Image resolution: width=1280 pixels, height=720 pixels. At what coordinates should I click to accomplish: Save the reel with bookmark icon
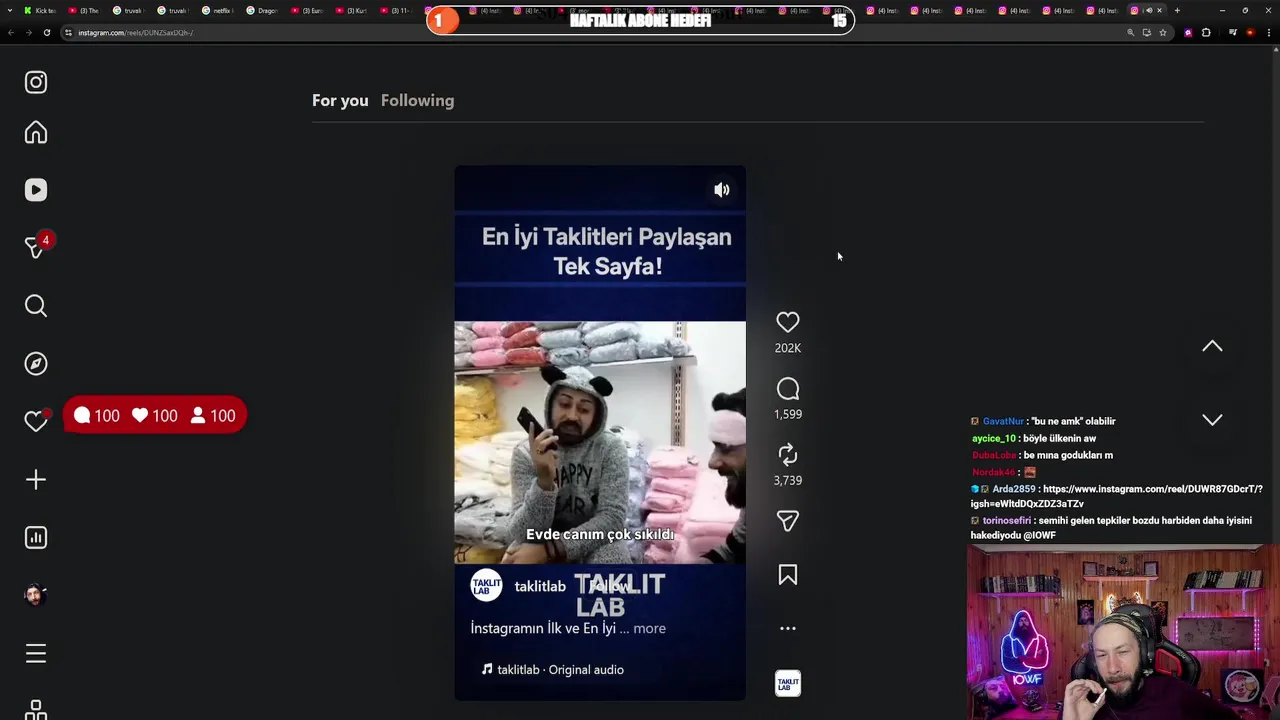click(788, 575)
